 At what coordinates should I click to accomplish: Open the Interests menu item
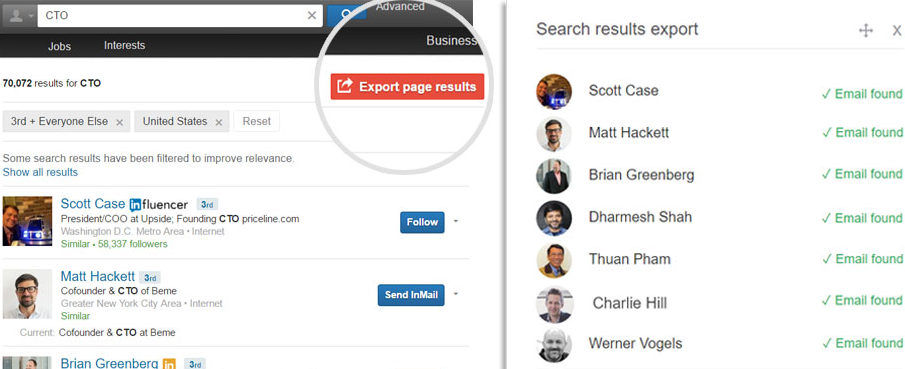point(124,45)
